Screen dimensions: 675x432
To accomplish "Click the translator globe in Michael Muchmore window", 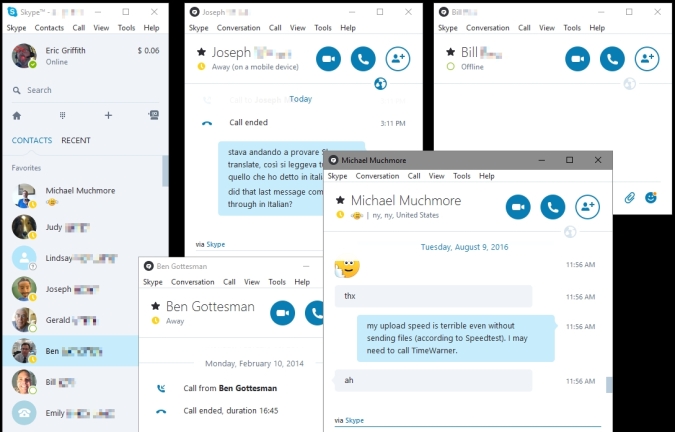I will pyautogui.click(x=570, y=232).
